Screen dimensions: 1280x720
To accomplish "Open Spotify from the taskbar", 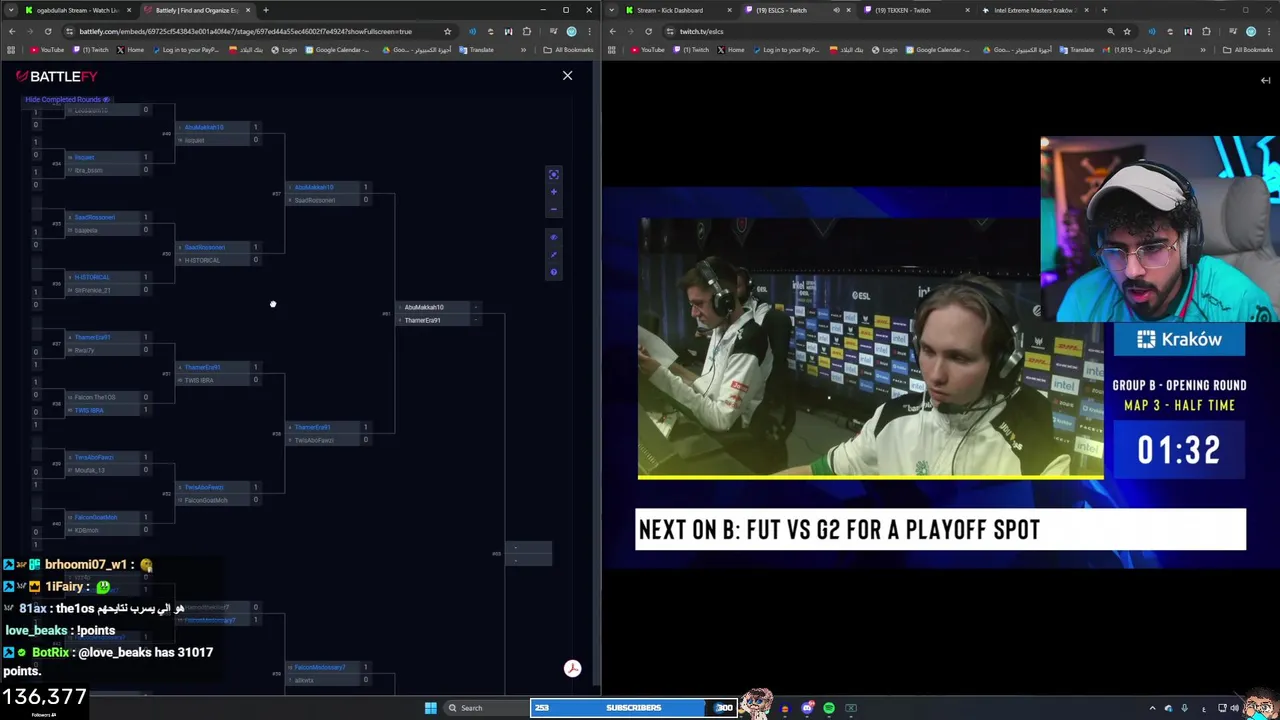I will tap(829, 708).
